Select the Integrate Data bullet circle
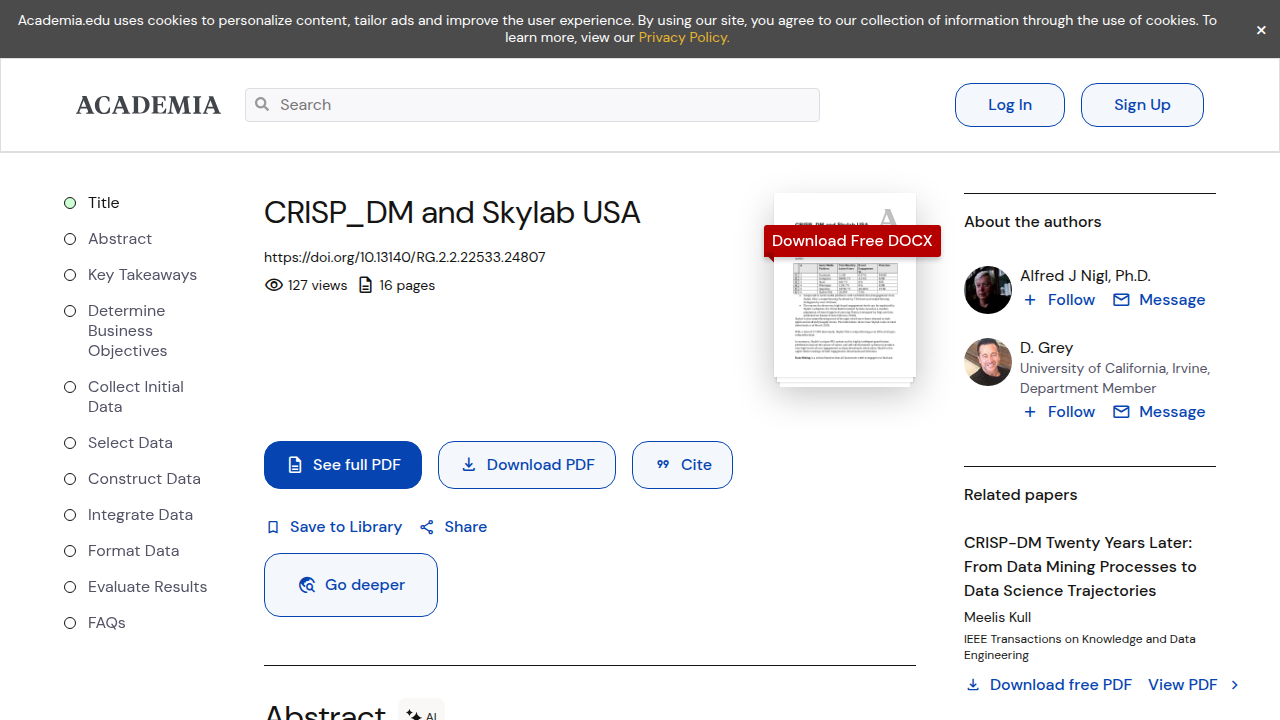 coord(70,515)
